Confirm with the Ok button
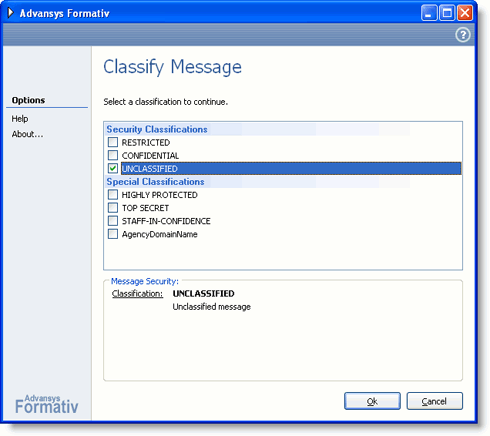Viewport: 490px width, 436px height. [372, 401]
